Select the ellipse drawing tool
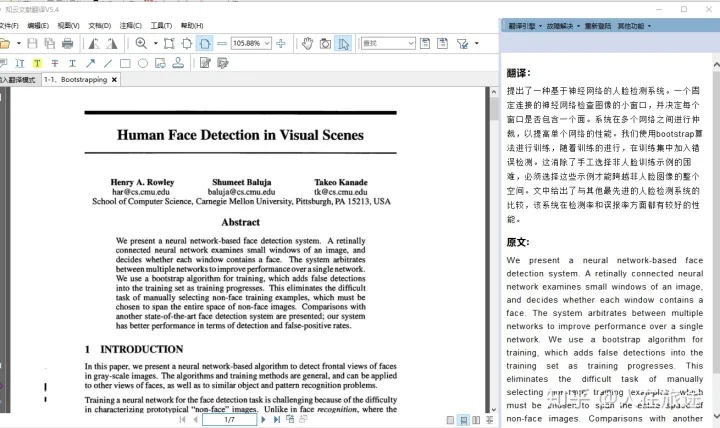 [x=143, y=63]
